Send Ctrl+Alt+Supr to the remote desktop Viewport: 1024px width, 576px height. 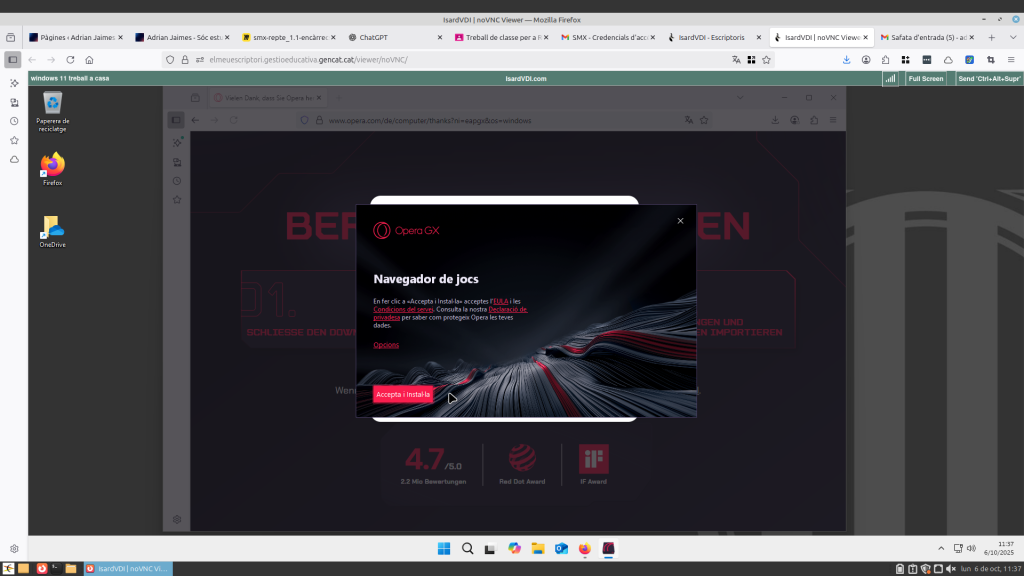pos(989,78)
